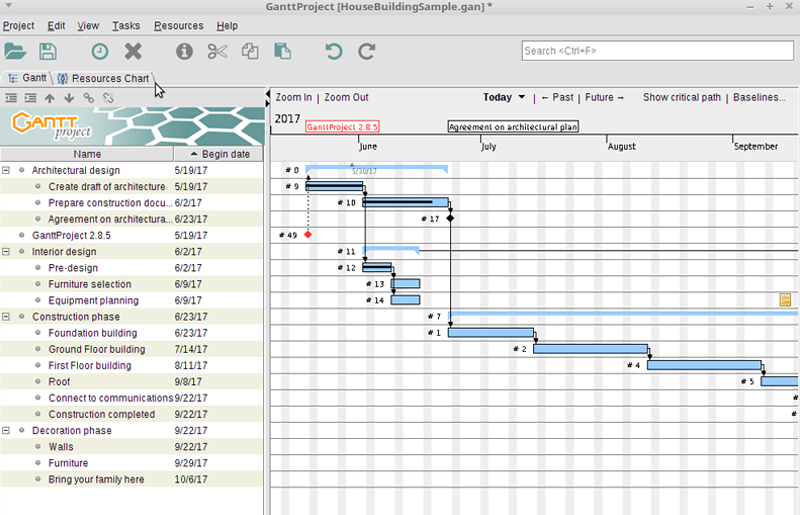
Task: Select the Roof task row
Action: click(132, 382)
